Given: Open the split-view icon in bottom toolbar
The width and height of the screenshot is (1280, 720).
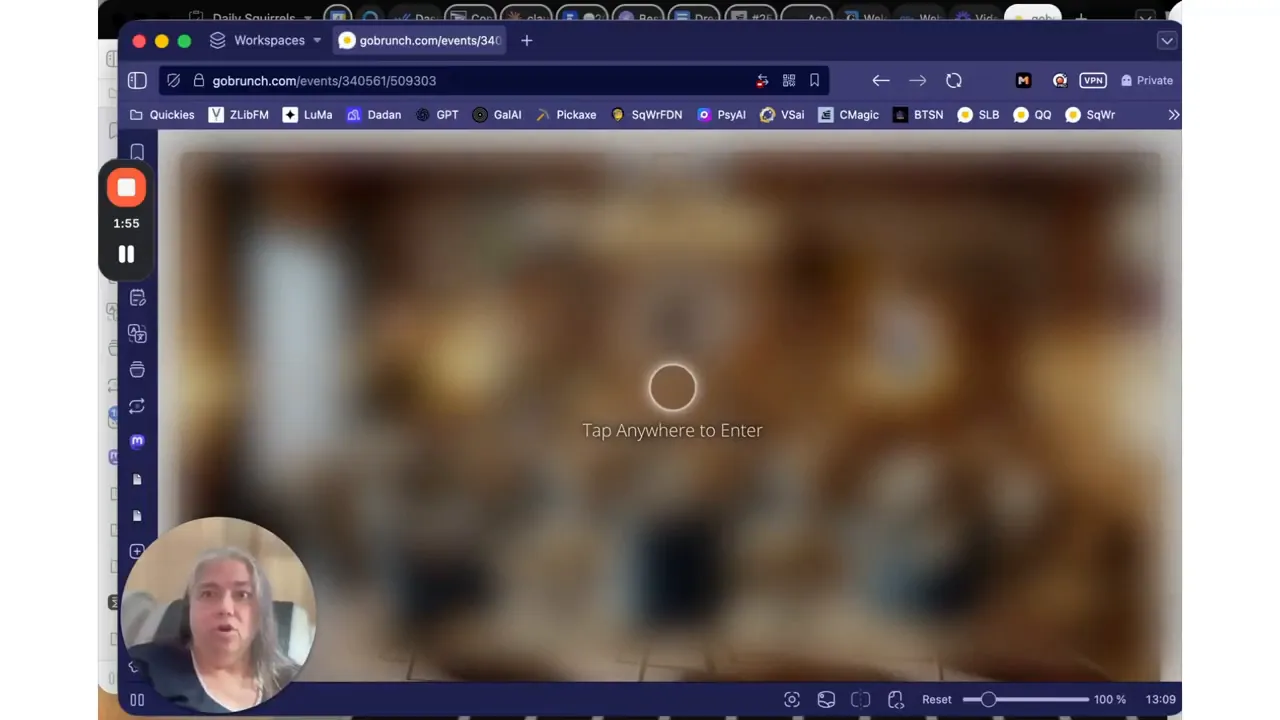Looking at the screenshot, I should (x=861, y=699).
